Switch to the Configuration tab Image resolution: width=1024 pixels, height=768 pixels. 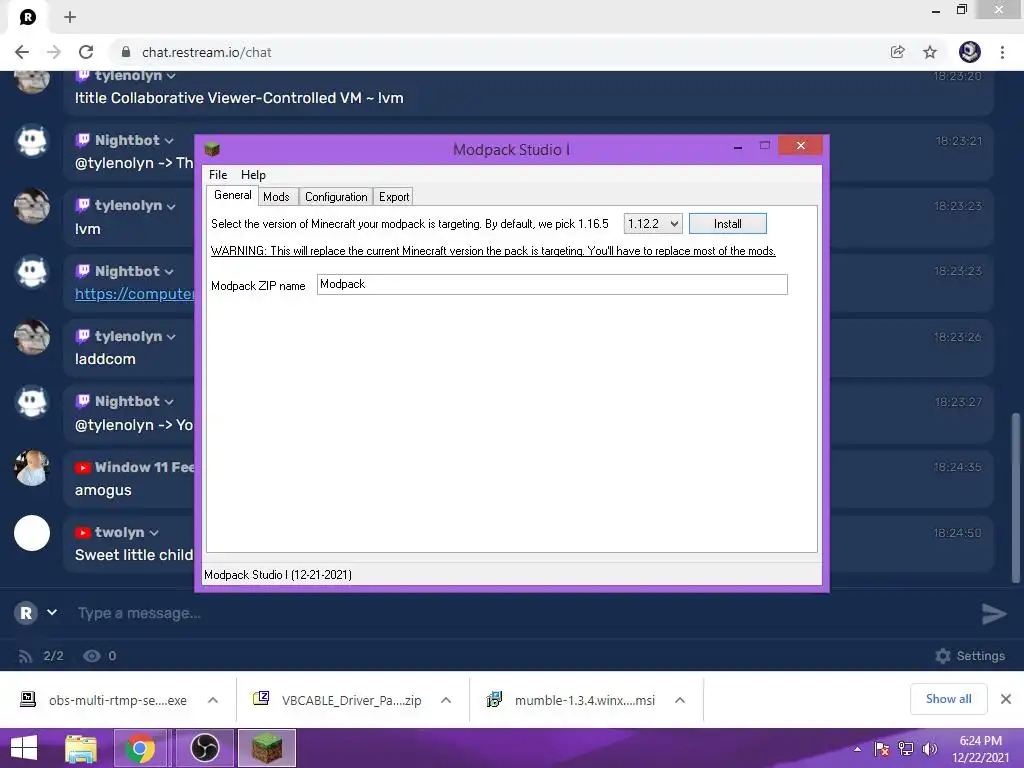[336, 197]
